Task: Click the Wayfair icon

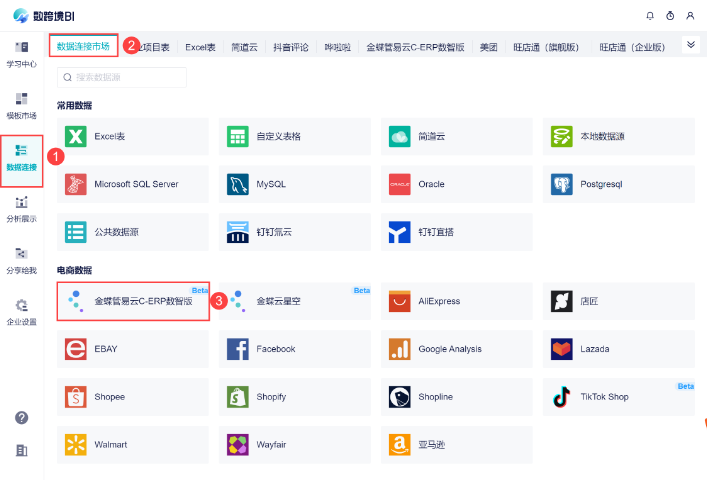Action: point(238,445)
